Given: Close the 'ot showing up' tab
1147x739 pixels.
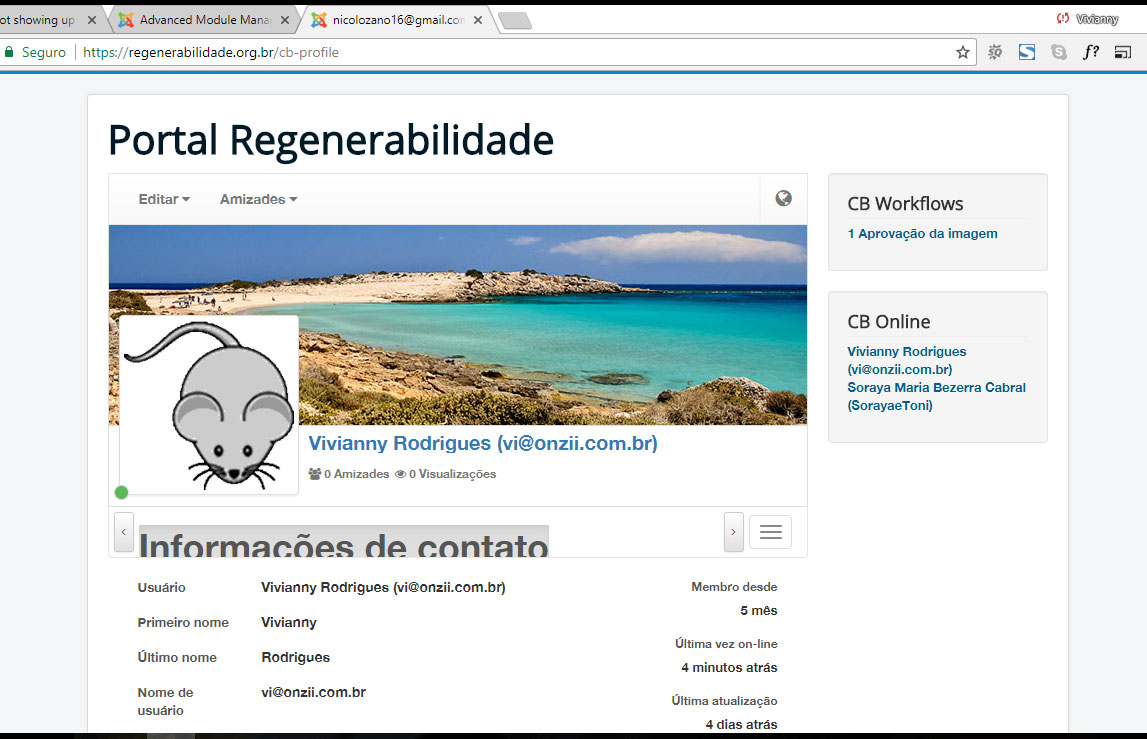Looking at the screenshot, I should [91, 20].
